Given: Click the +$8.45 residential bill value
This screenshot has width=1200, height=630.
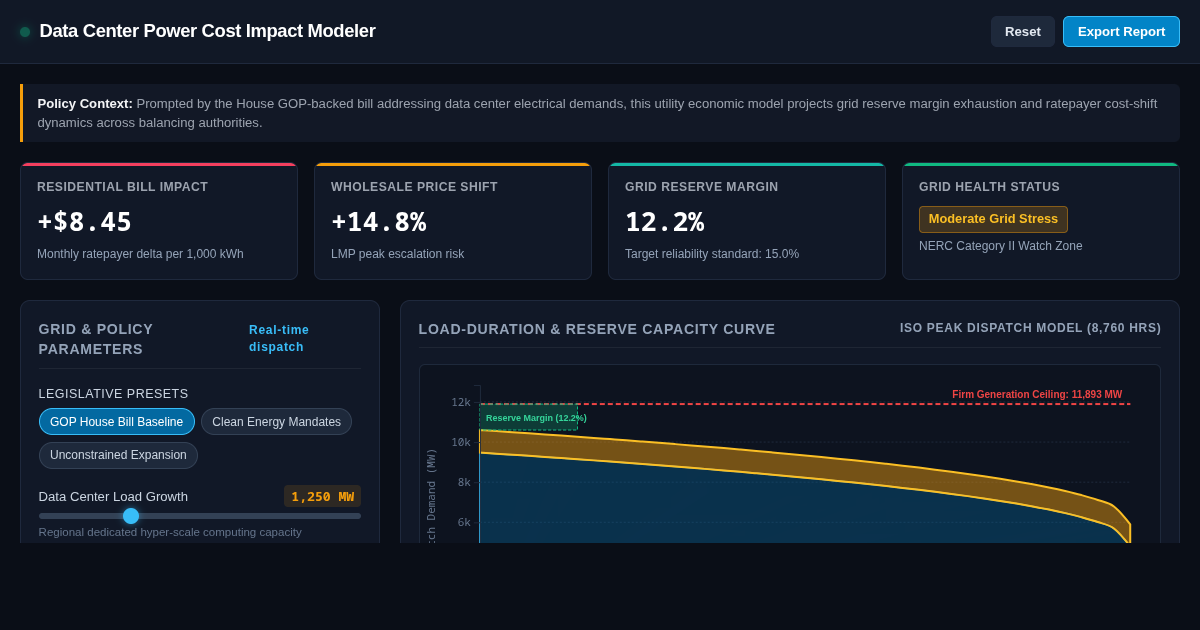Looking at the screenshot, I should tap(85, 222).
